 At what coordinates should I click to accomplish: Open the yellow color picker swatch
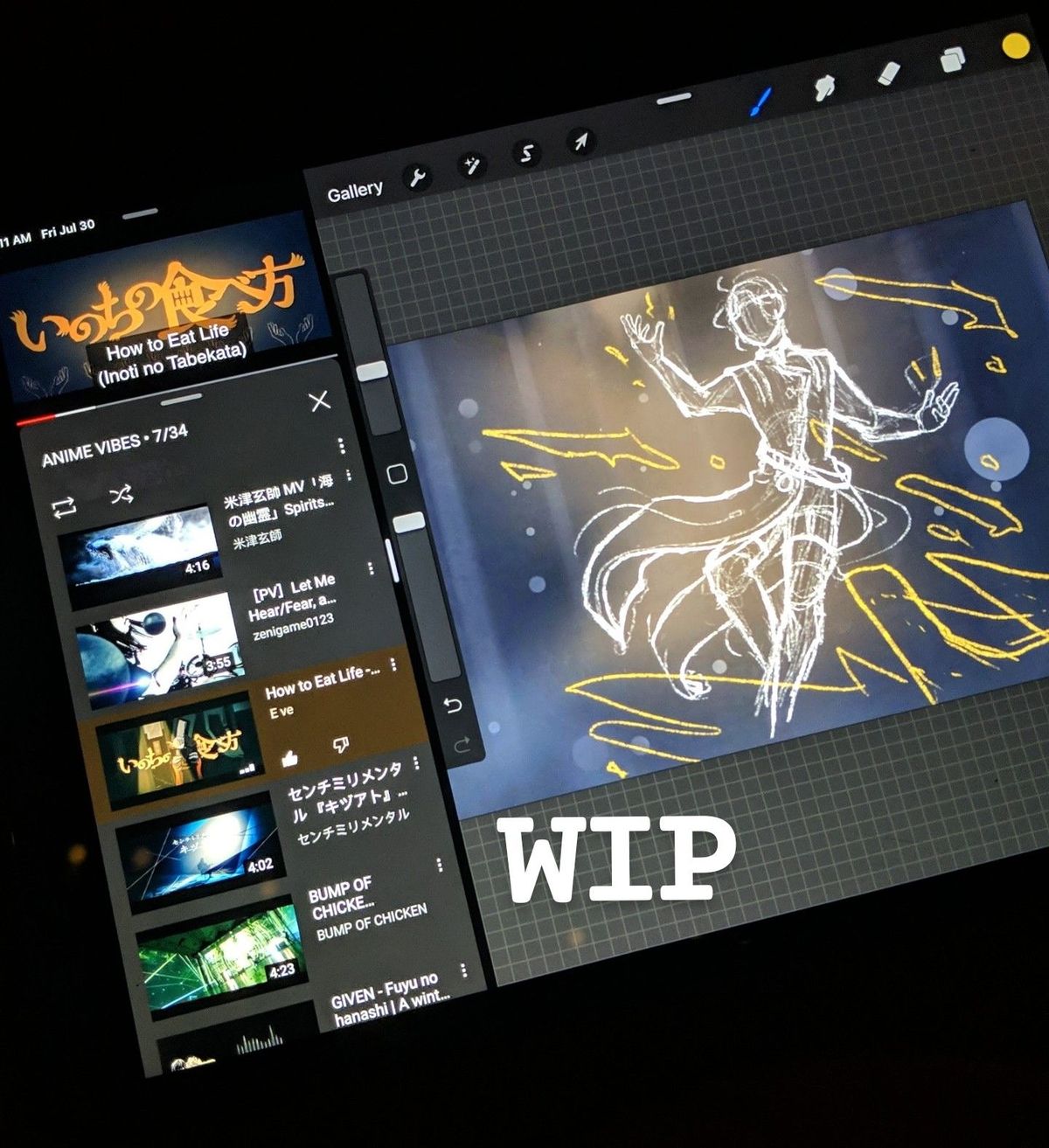[1016, 45]
